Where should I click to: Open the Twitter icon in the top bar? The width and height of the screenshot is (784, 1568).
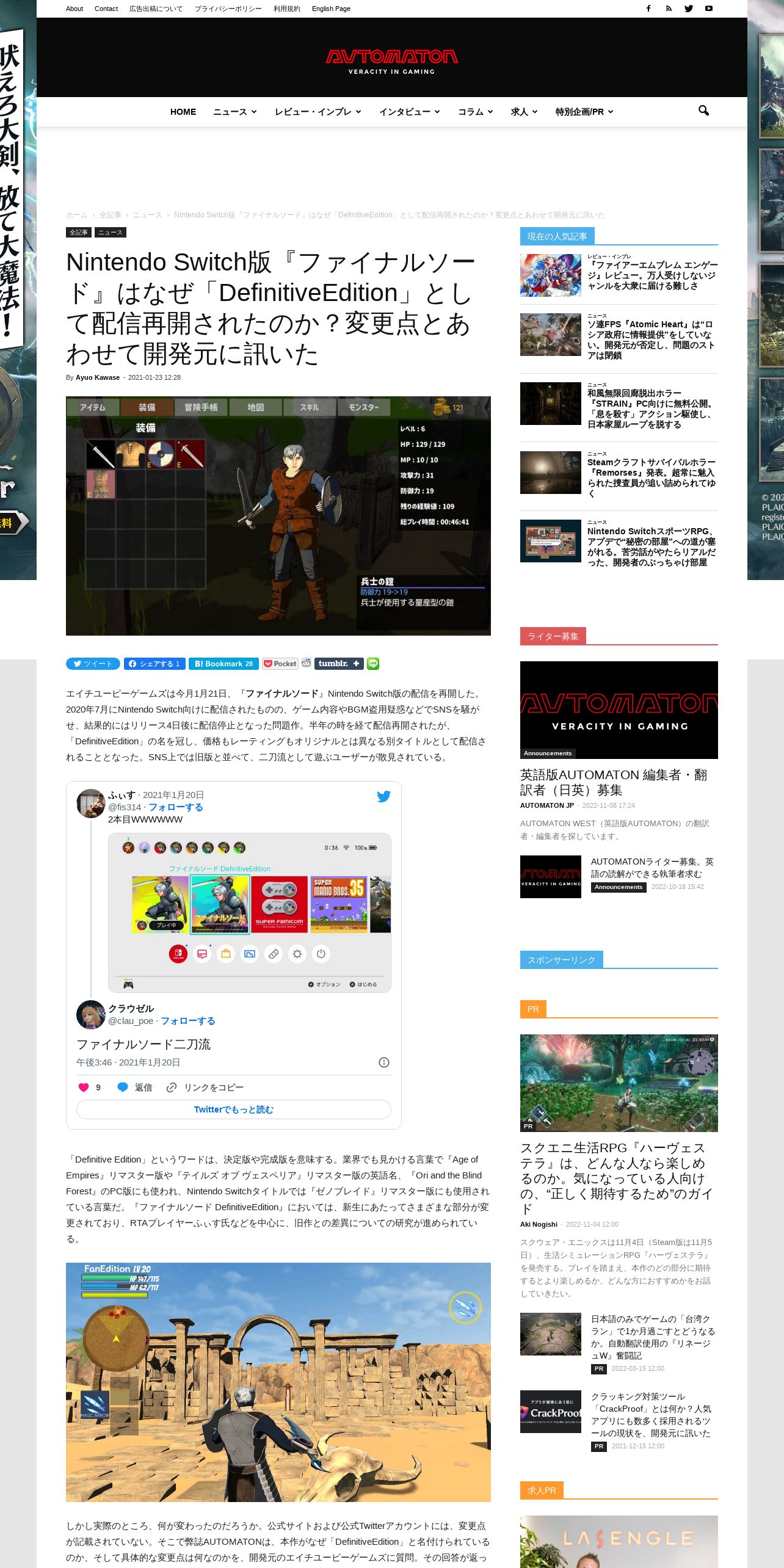[x=689, y=9]
